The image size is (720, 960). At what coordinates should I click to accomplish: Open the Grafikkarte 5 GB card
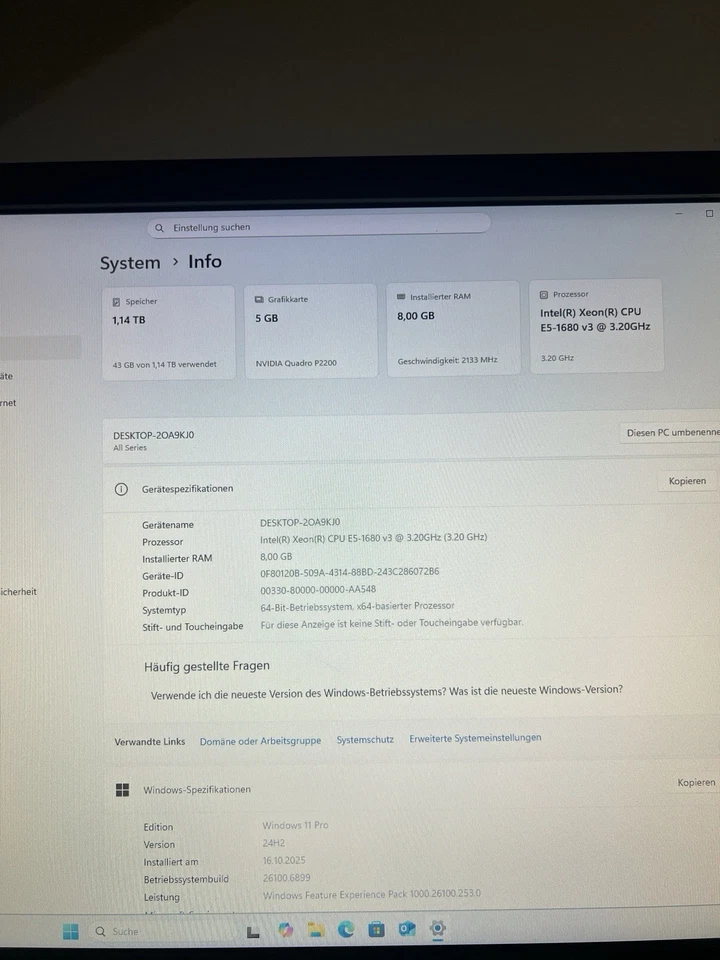tap(311, 331)
